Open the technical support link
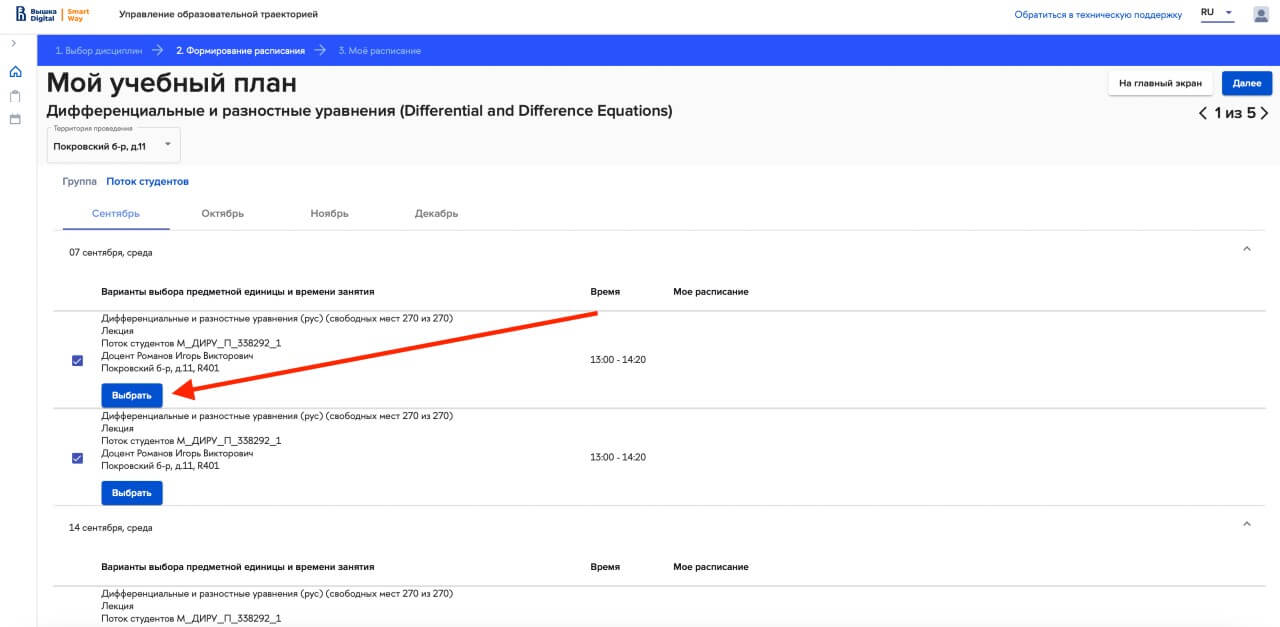This screenshot has height=627, width=1280. 1098,15
